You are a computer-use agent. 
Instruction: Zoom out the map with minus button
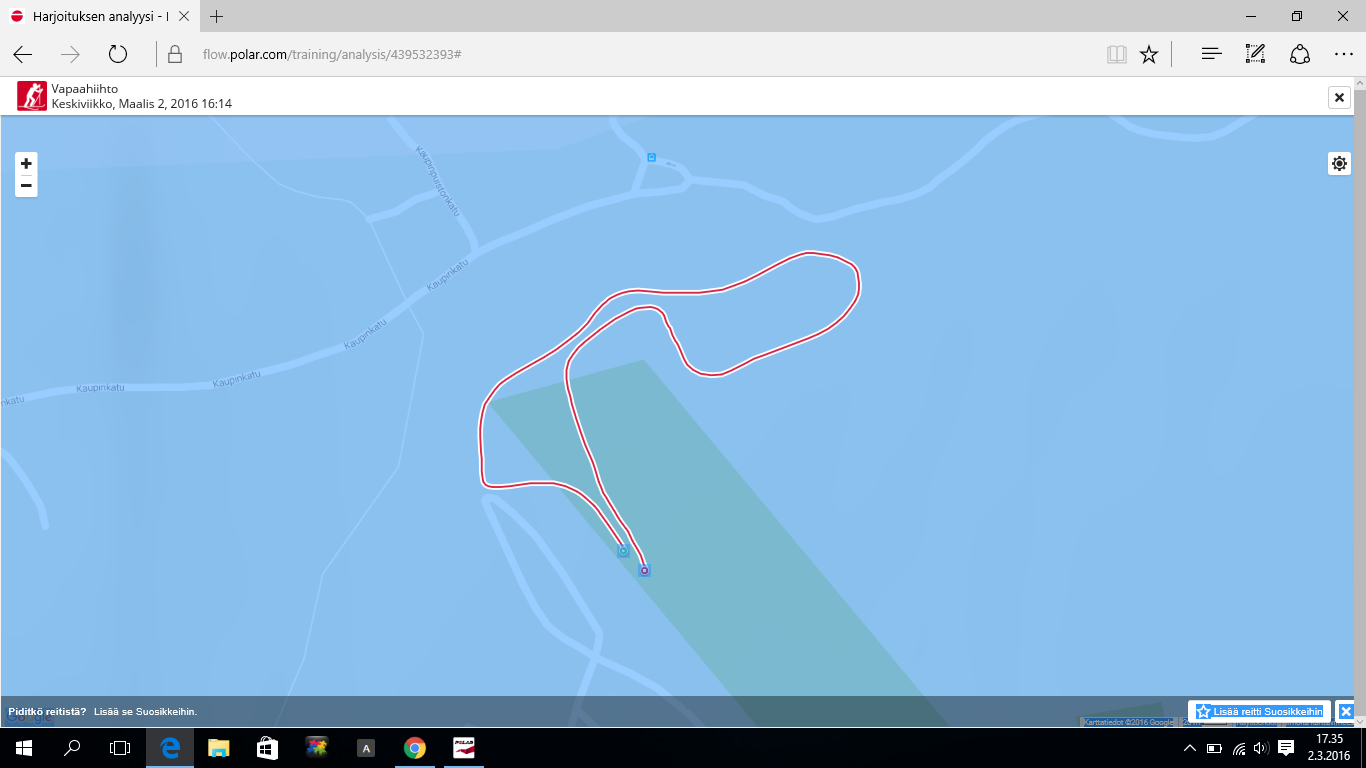pyautogui.click(x=26, y=186)
